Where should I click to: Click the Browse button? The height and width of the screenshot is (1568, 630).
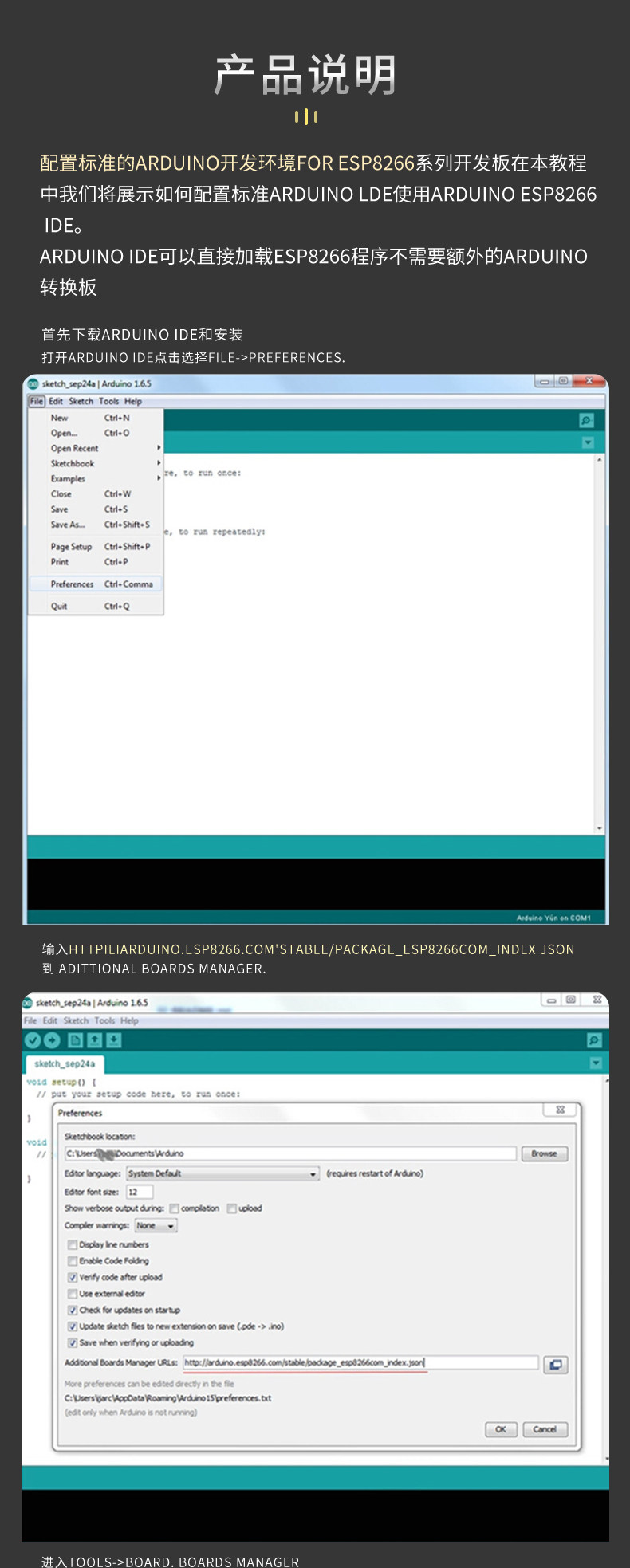[545, 1153]
